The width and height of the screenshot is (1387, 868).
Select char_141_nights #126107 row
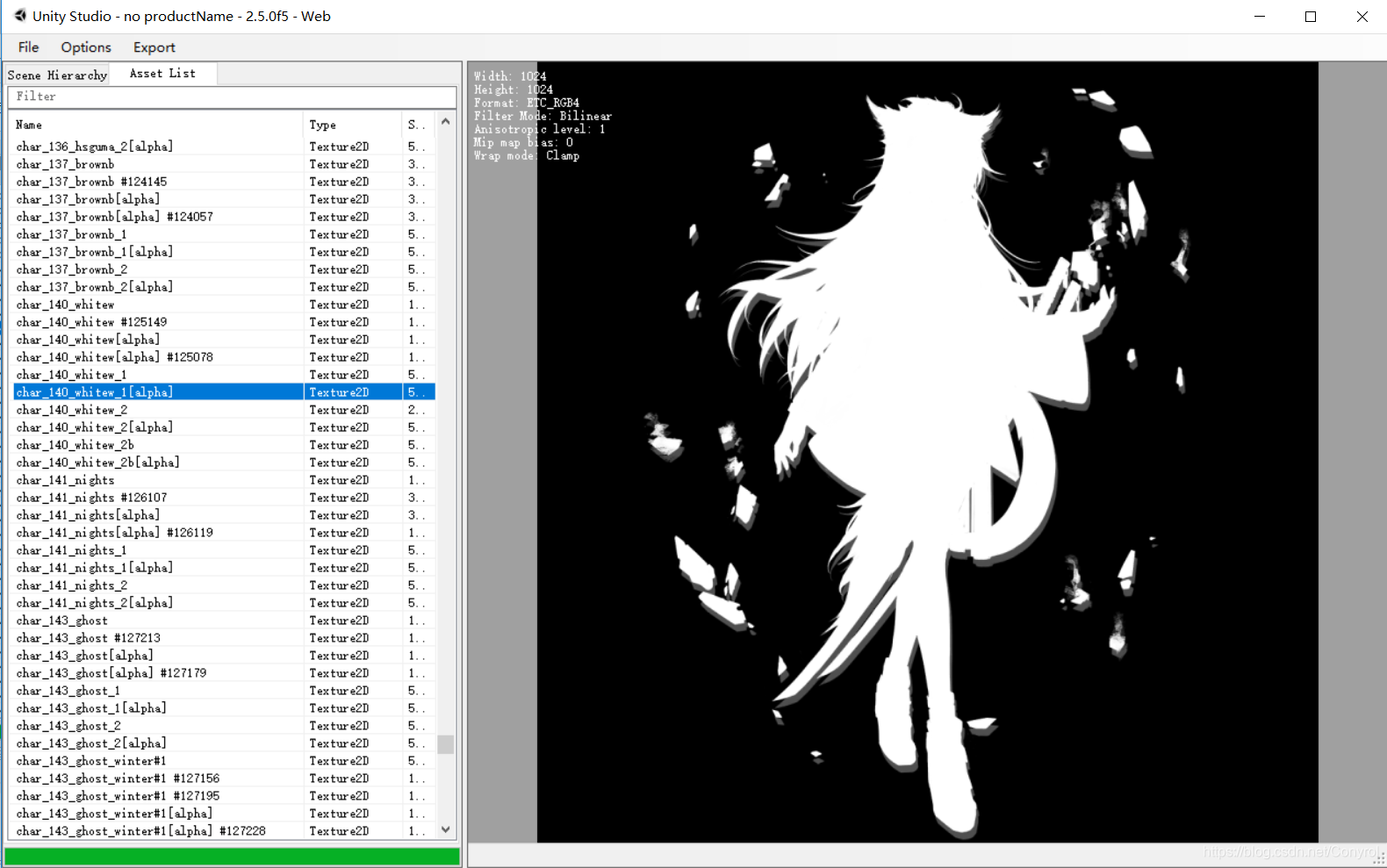[x=224, y=498]
